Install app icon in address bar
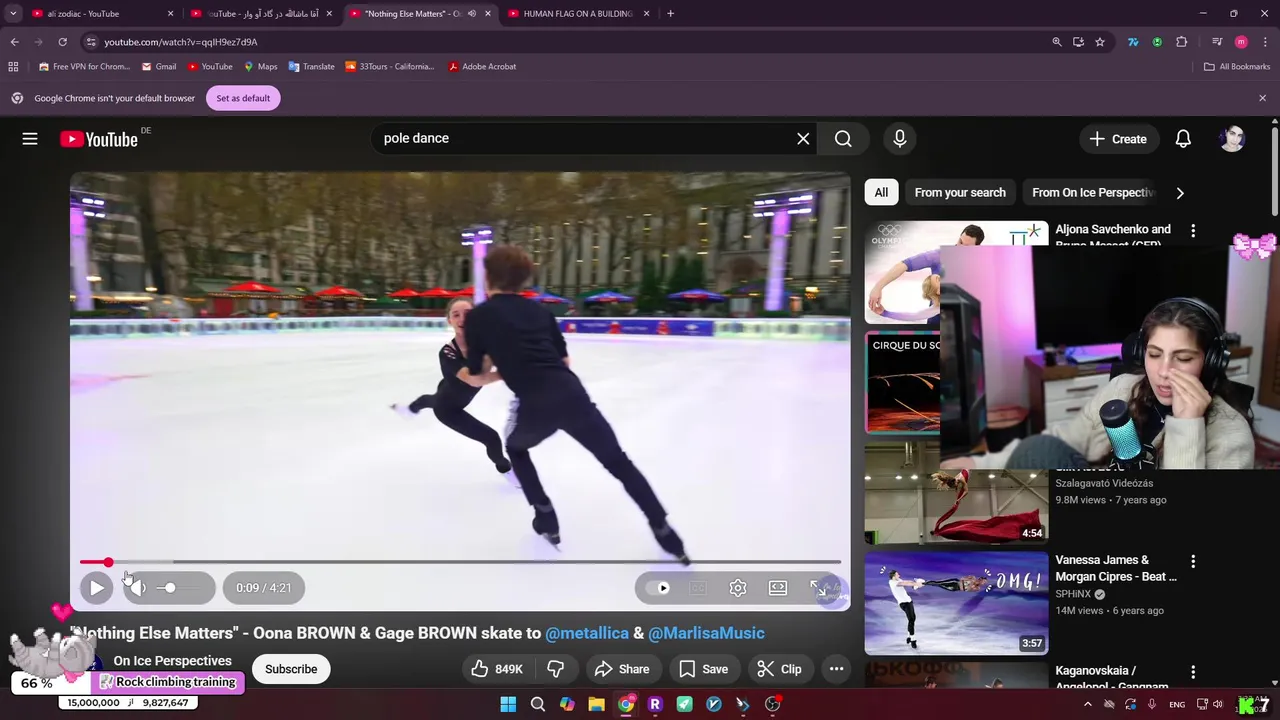This screenshot has width=1280, height=720. pos(1078,42)
